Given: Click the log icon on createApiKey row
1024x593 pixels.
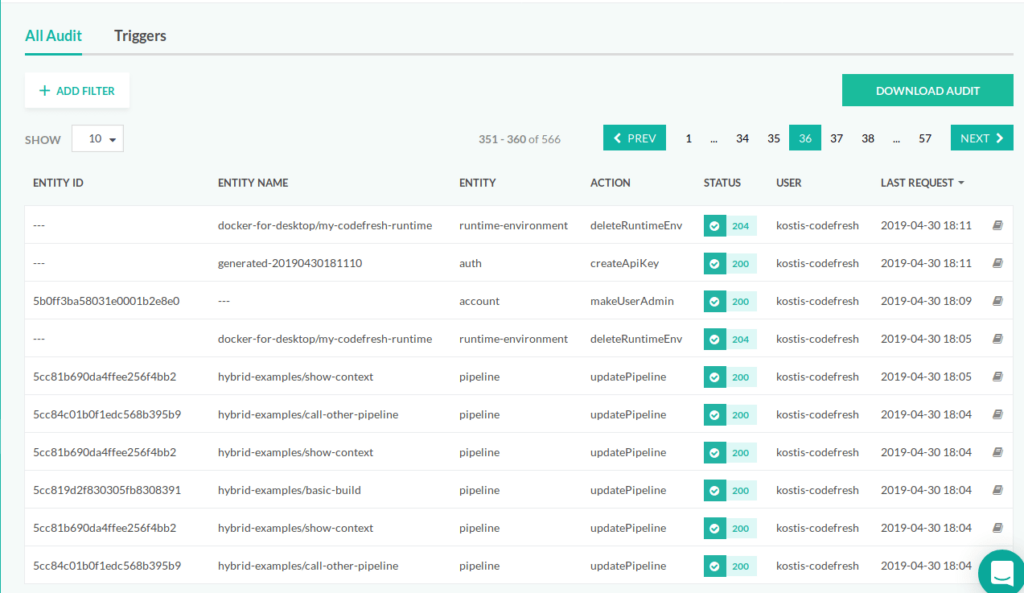Looking at the screenshot, I should coord(997,263).
